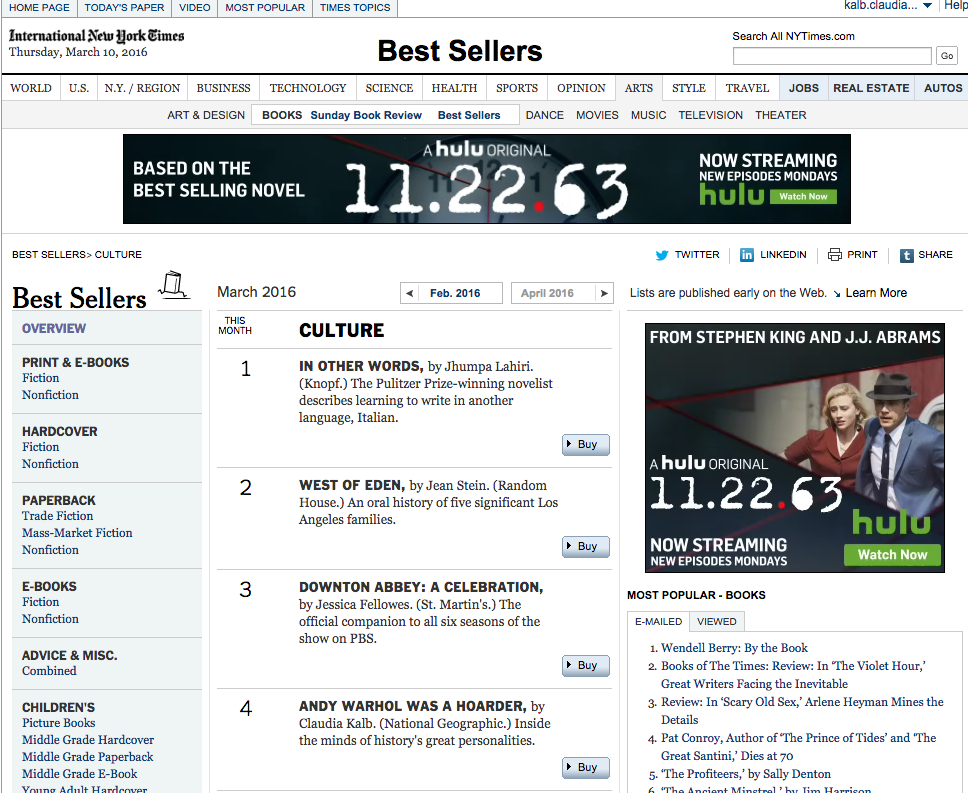The width and height of the screenshot is (968, 793).
Task: Open the SPORTS section
Action: [x=517, y=88]
